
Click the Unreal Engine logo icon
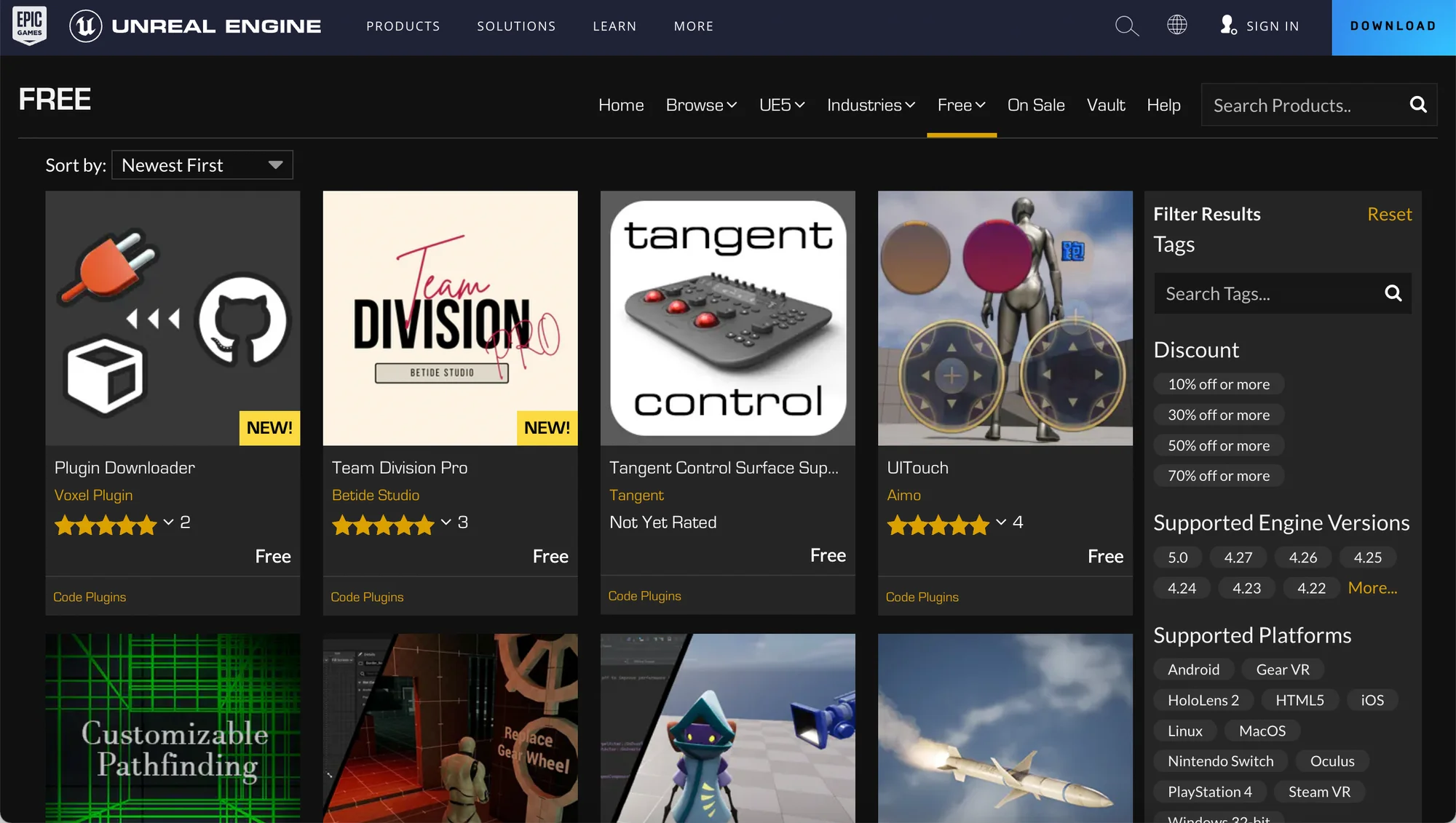[86, 27]
